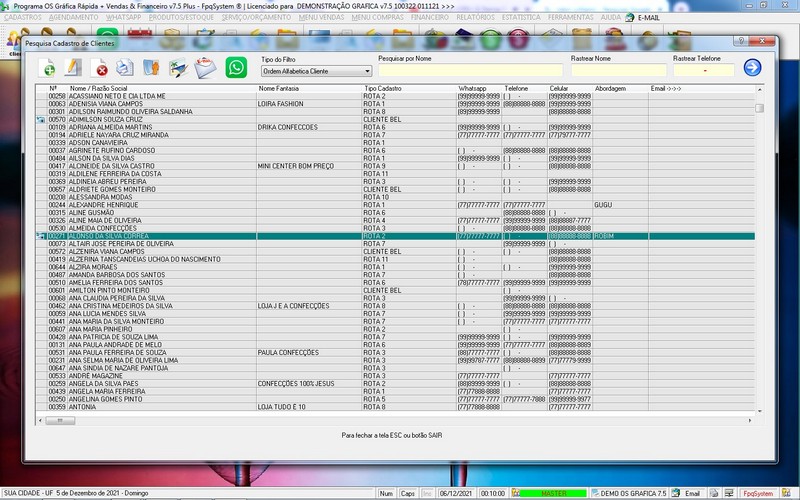The width and height of the screenshot is (800, 500).
Task: Open the RELATÓRIOS menu
Action: [476, 17]
